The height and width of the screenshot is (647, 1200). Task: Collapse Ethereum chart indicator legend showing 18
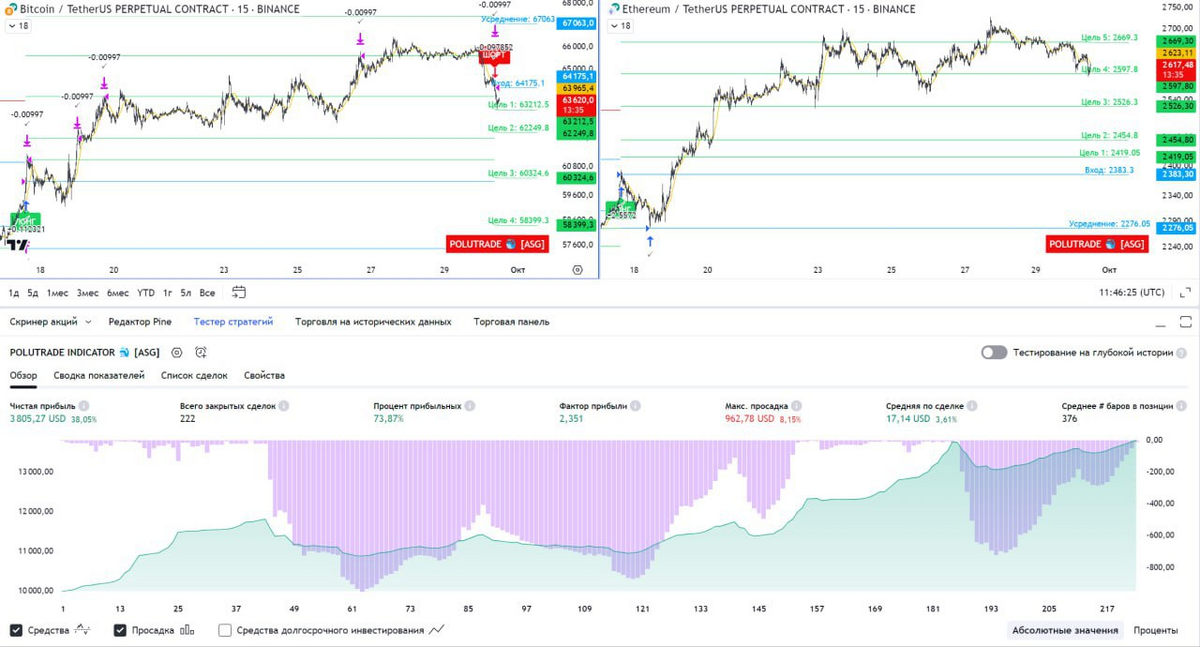click(x=621, y=26)
